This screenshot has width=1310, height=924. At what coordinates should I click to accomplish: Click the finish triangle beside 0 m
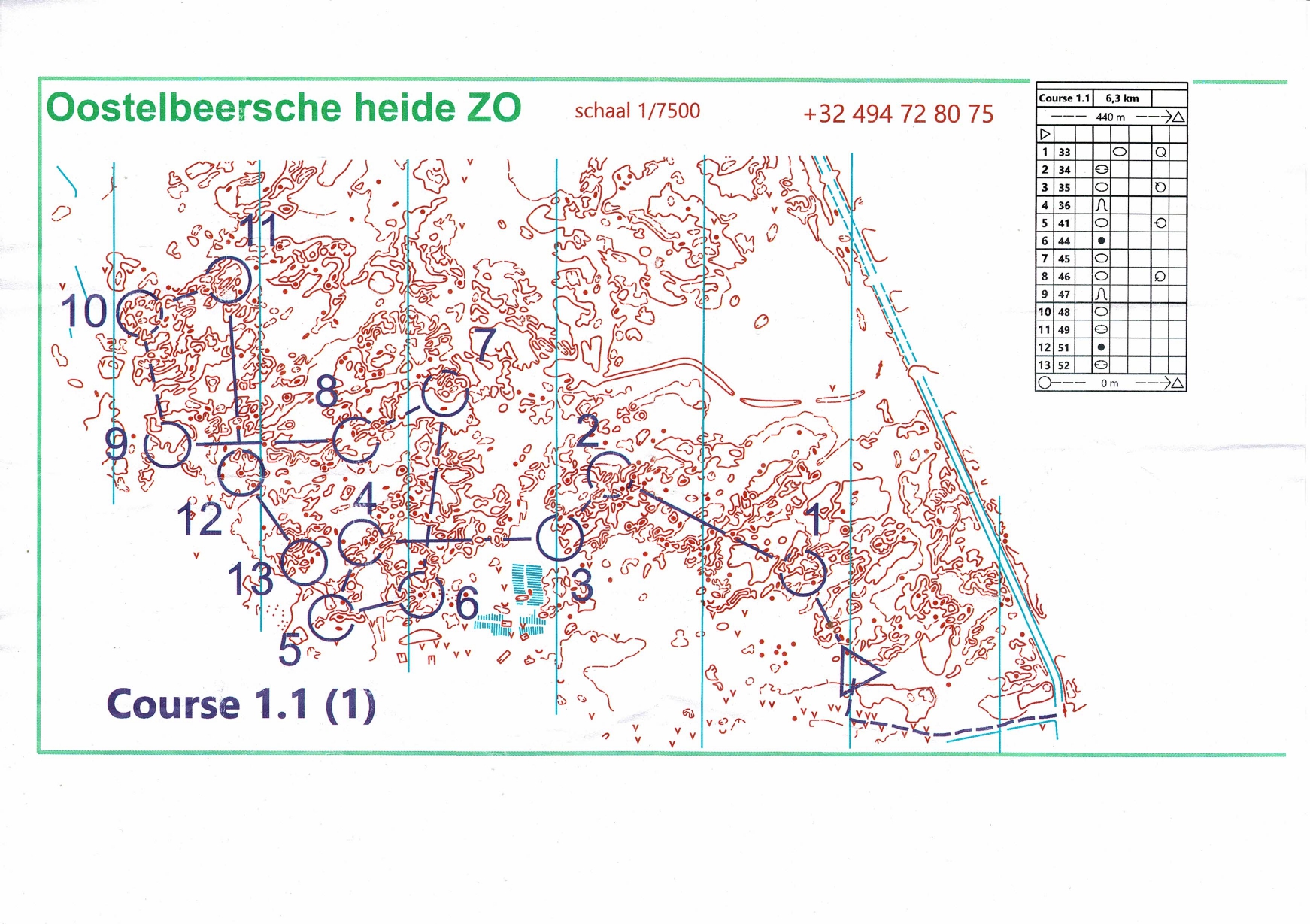point(1178,383)
